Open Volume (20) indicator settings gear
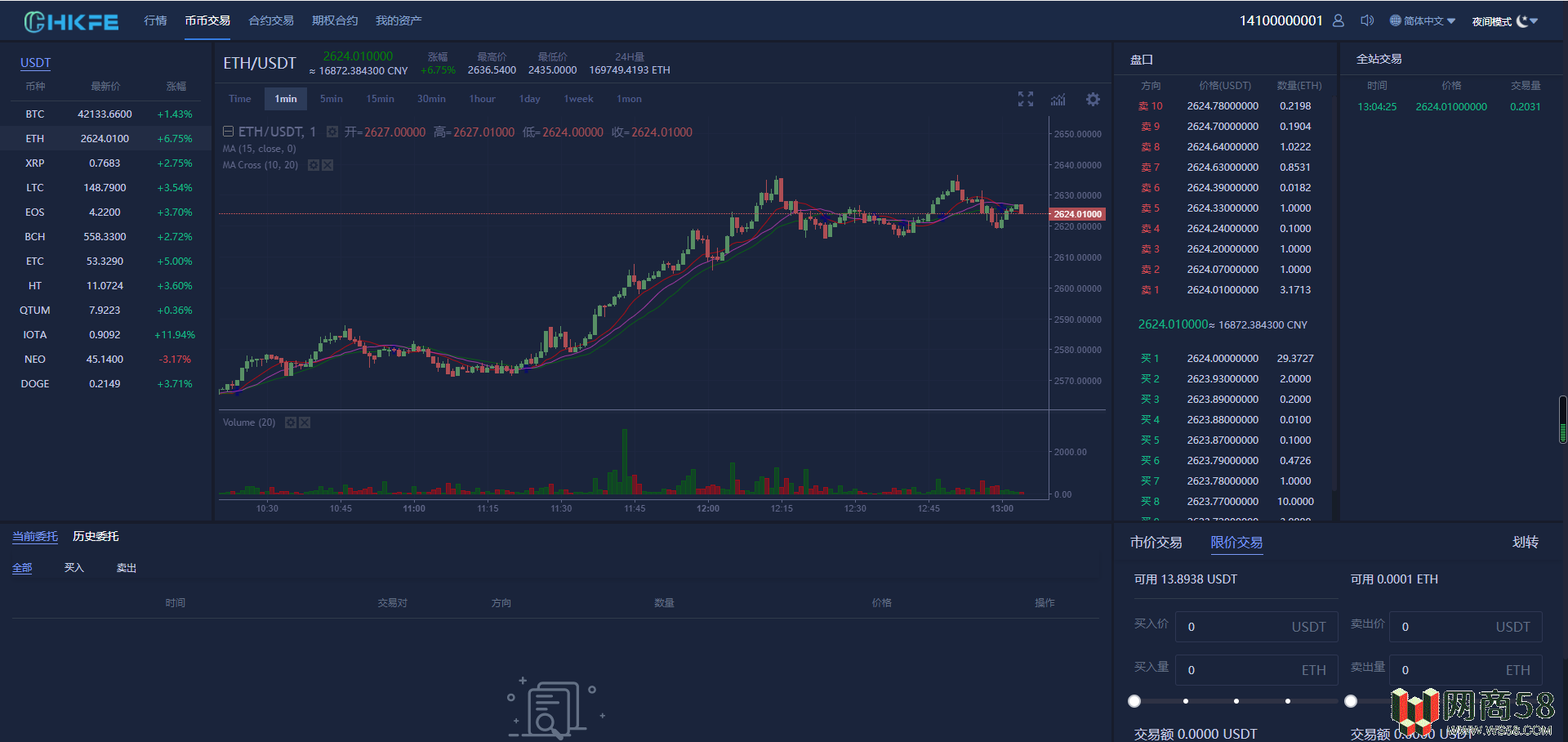 point(290,422)
